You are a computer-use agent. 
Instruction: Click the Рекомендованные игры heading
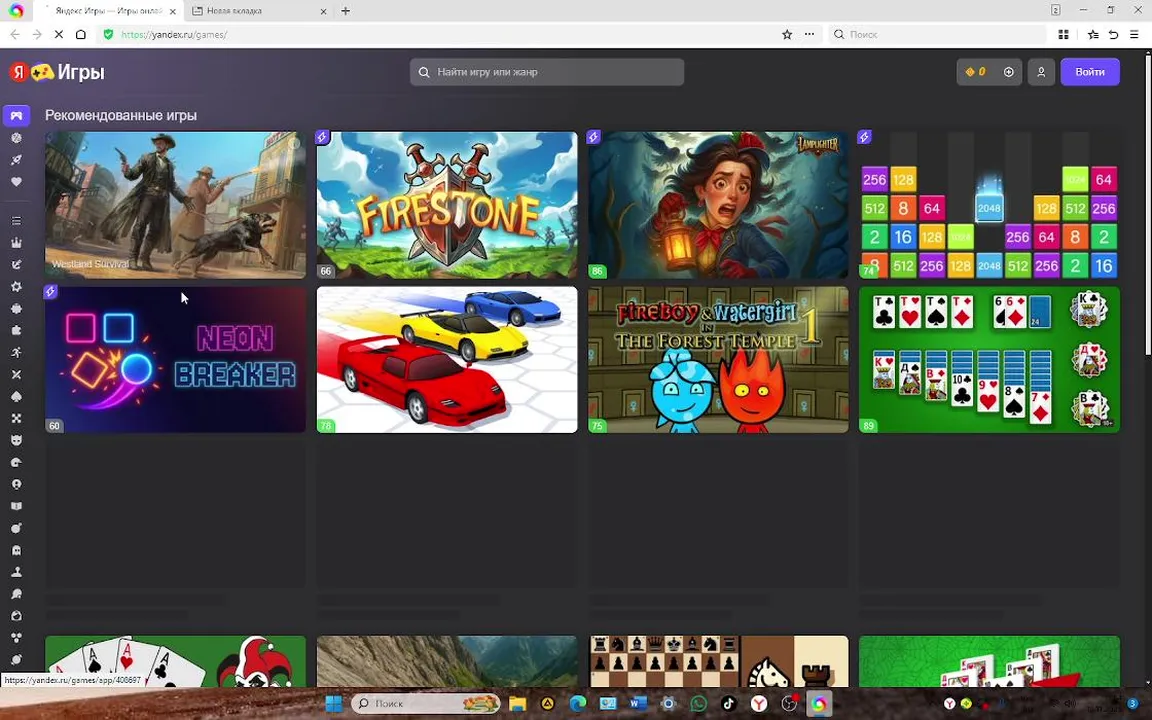120,115
